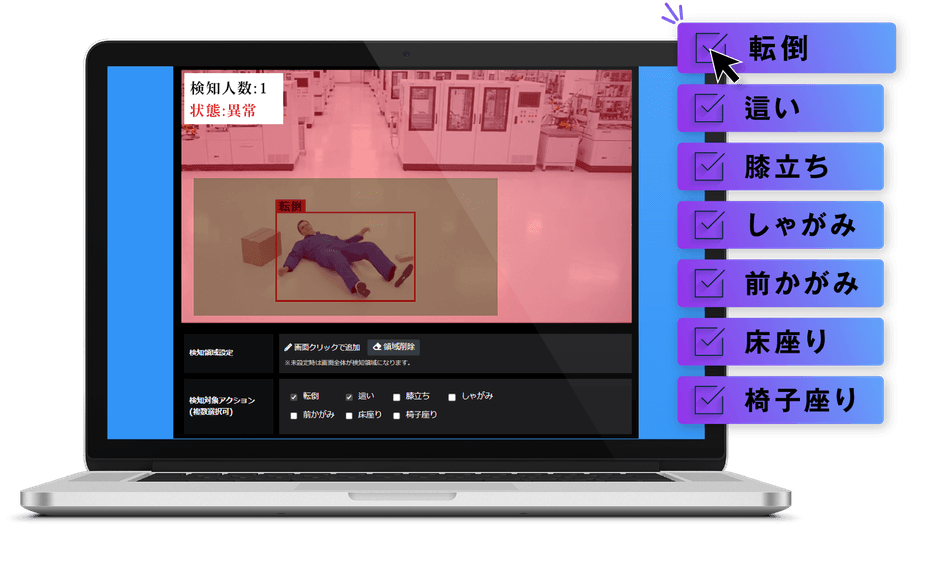Click the 検知領域設定 row label
940x564 pixels.
[211, 353]
